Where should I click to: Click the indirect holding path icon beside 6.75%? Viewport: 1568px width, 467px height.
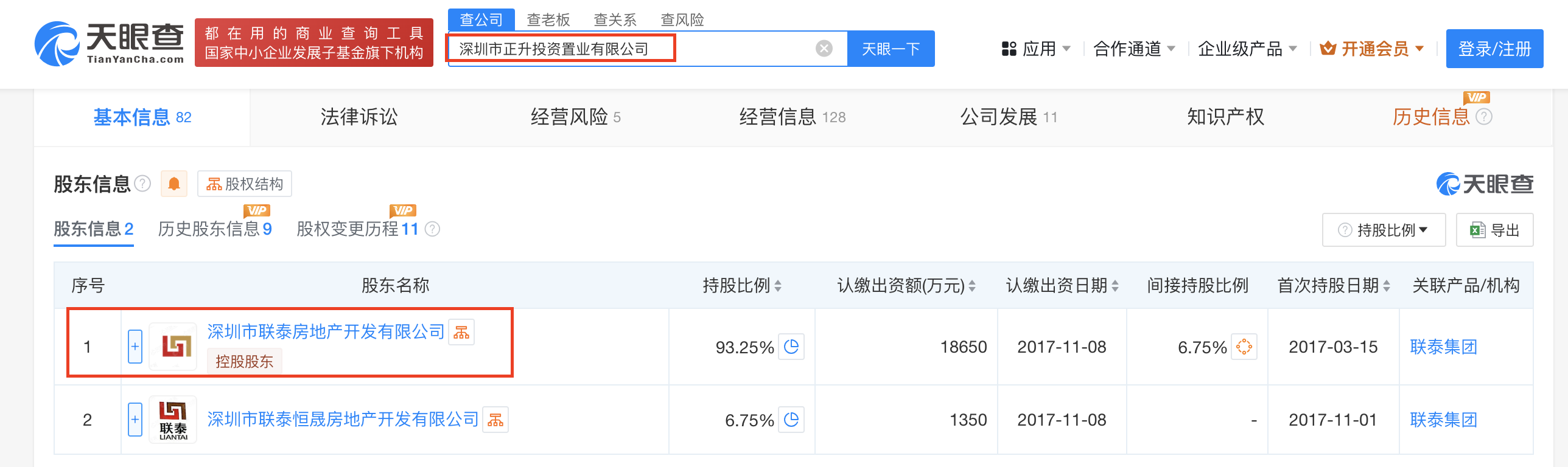tap(1244, 347)
